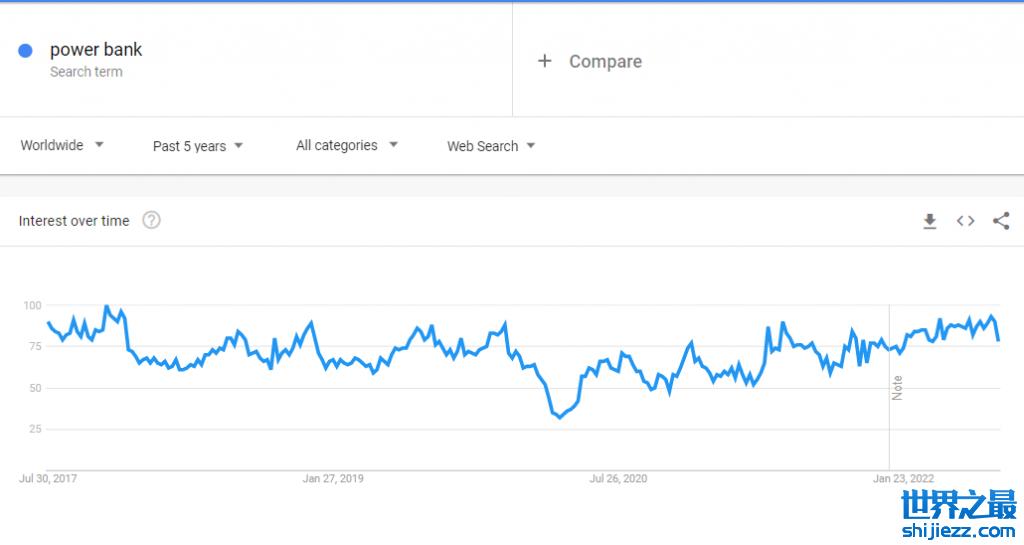Share the interest over time chart

1001,221
